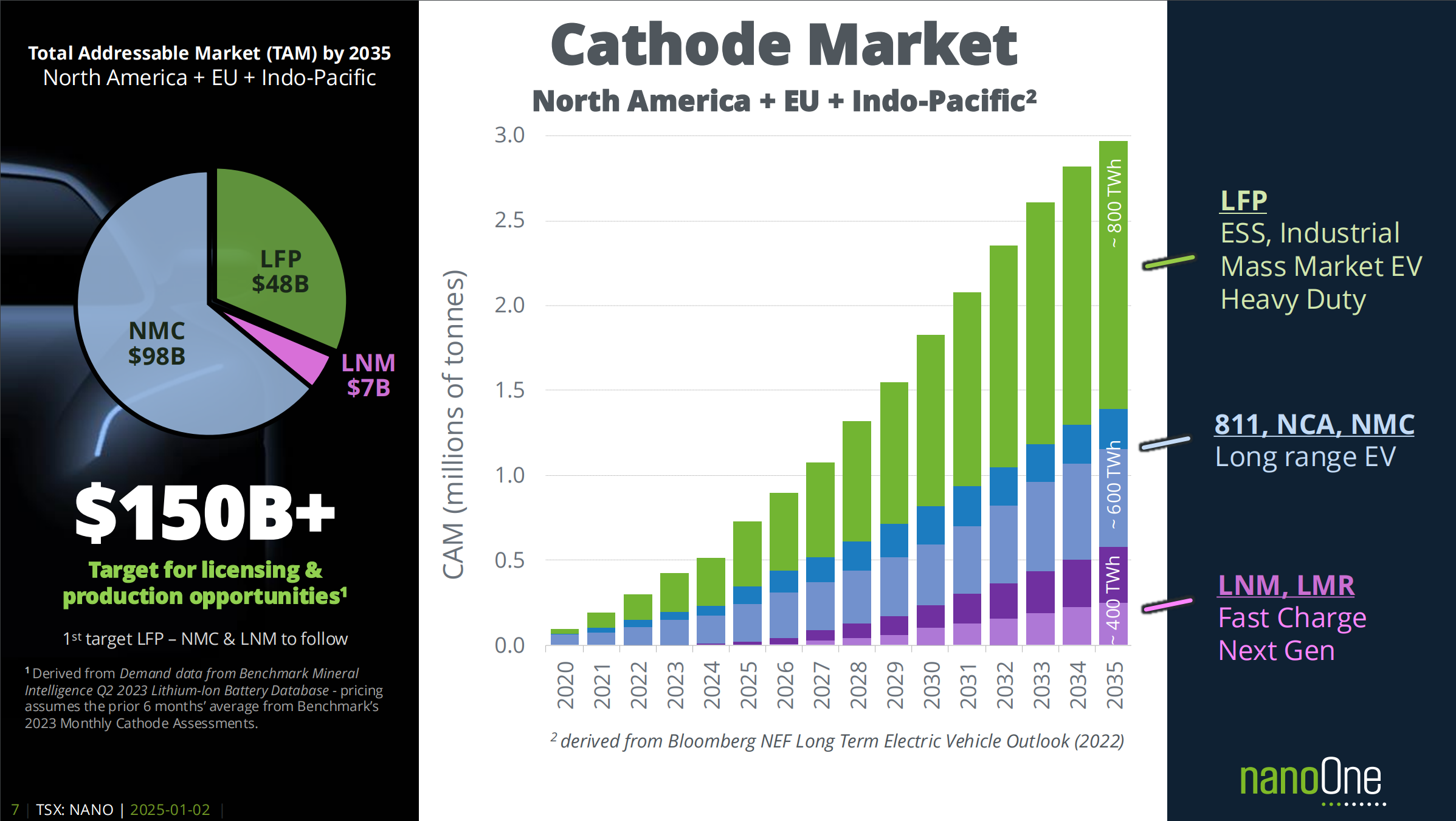Image resolution: width=1456 pixels, height=821 pixels.
Task: Click the LNM, LMR underlined heading
Action: 1286,585
